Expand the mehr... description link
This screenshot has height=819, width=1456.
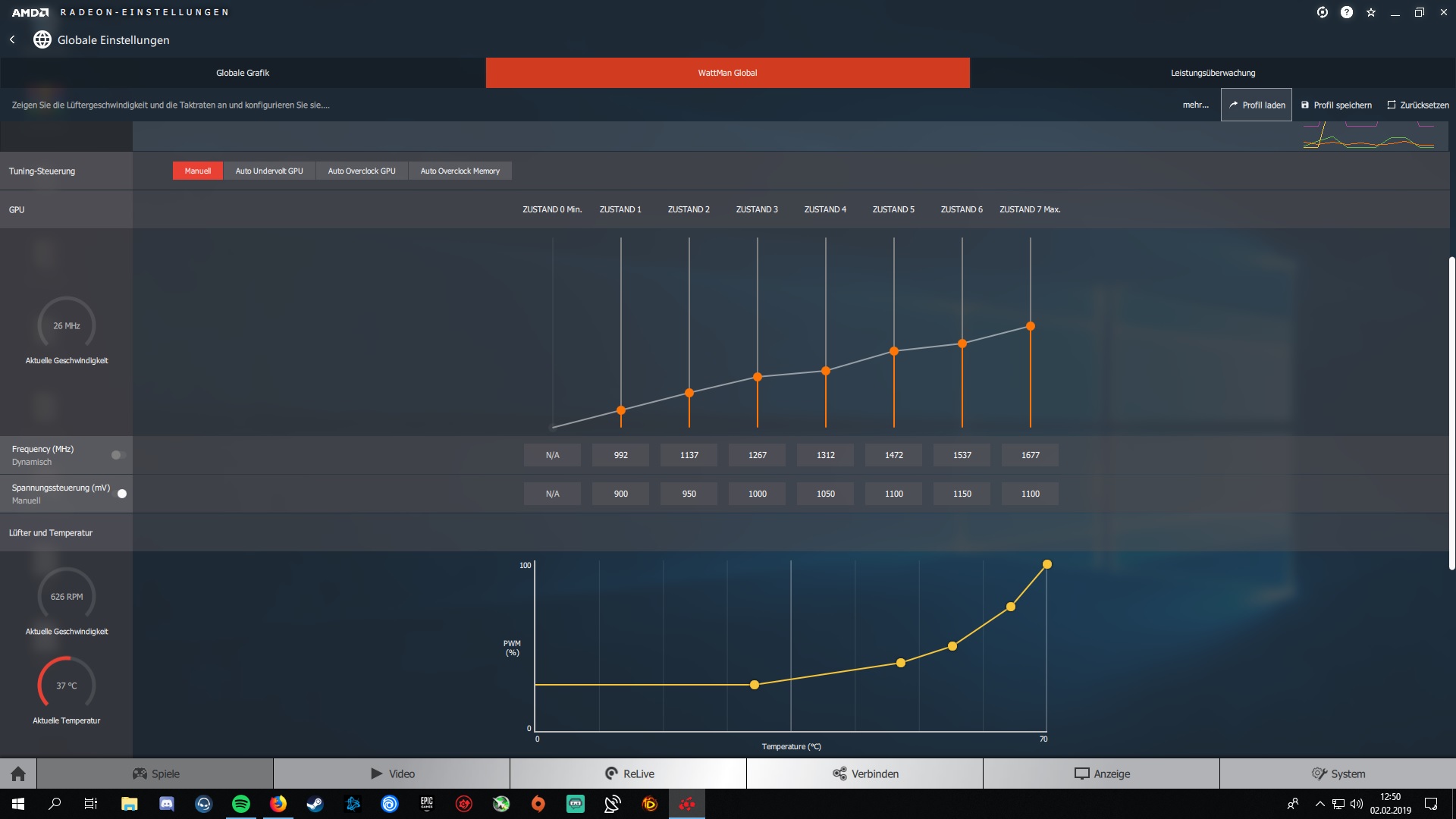coord(1195,105)
